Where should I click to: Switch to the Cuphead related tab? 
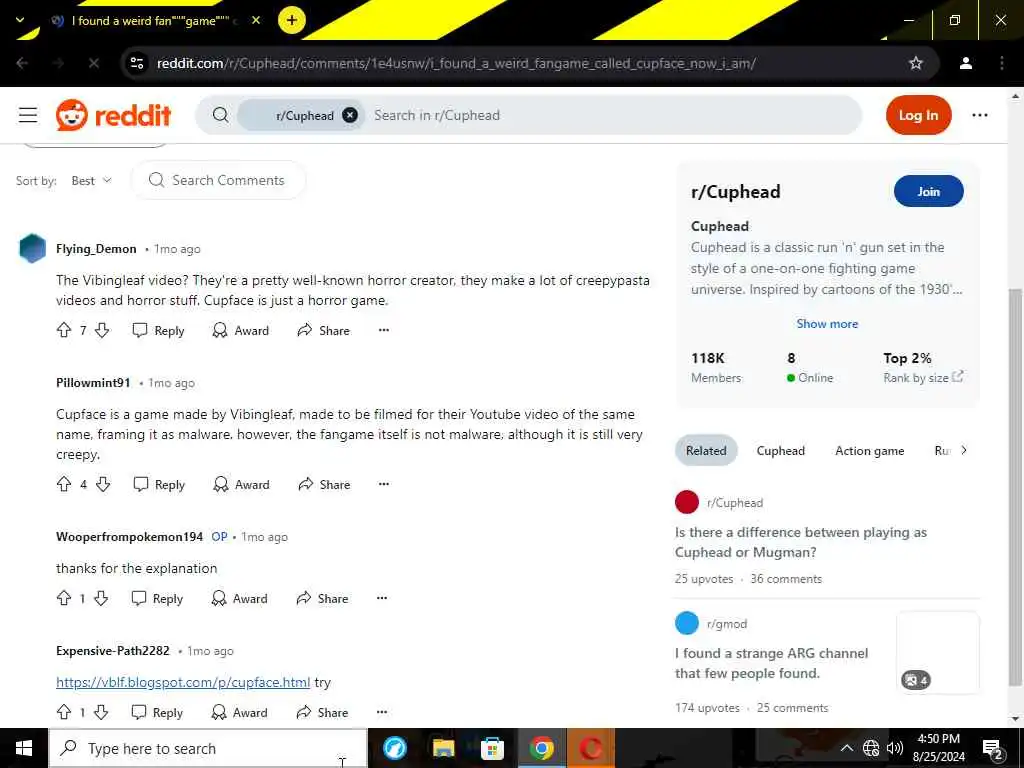780,451
